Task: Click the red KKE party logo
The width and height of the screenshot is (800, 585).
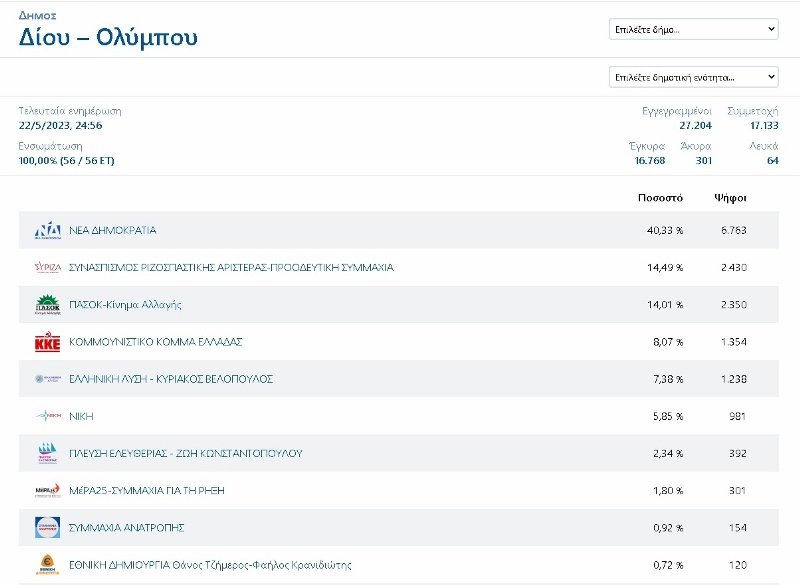Action: coord(47,342)
